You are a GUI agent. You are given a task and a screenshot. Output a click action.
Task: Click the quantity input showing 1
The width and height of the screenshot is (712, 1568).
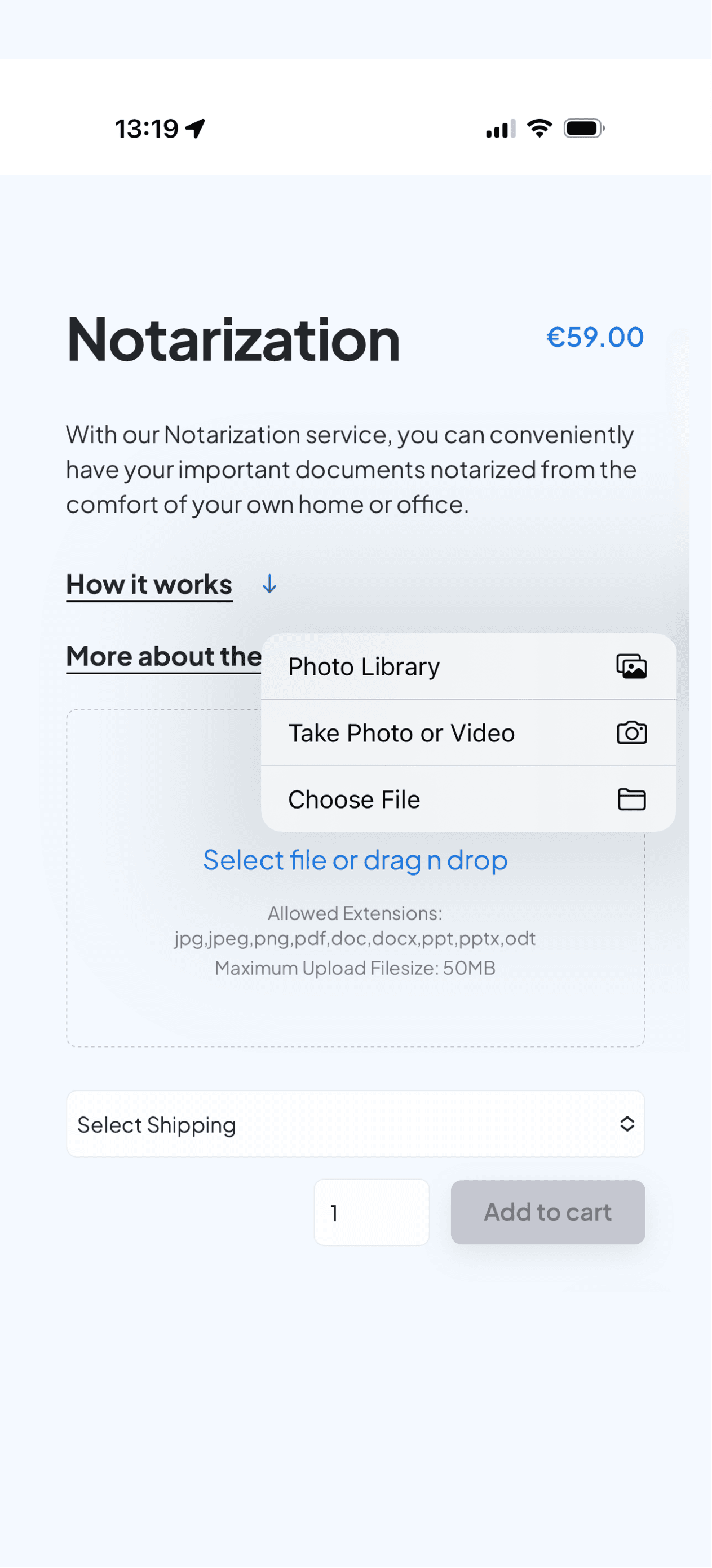(371, 1212)
